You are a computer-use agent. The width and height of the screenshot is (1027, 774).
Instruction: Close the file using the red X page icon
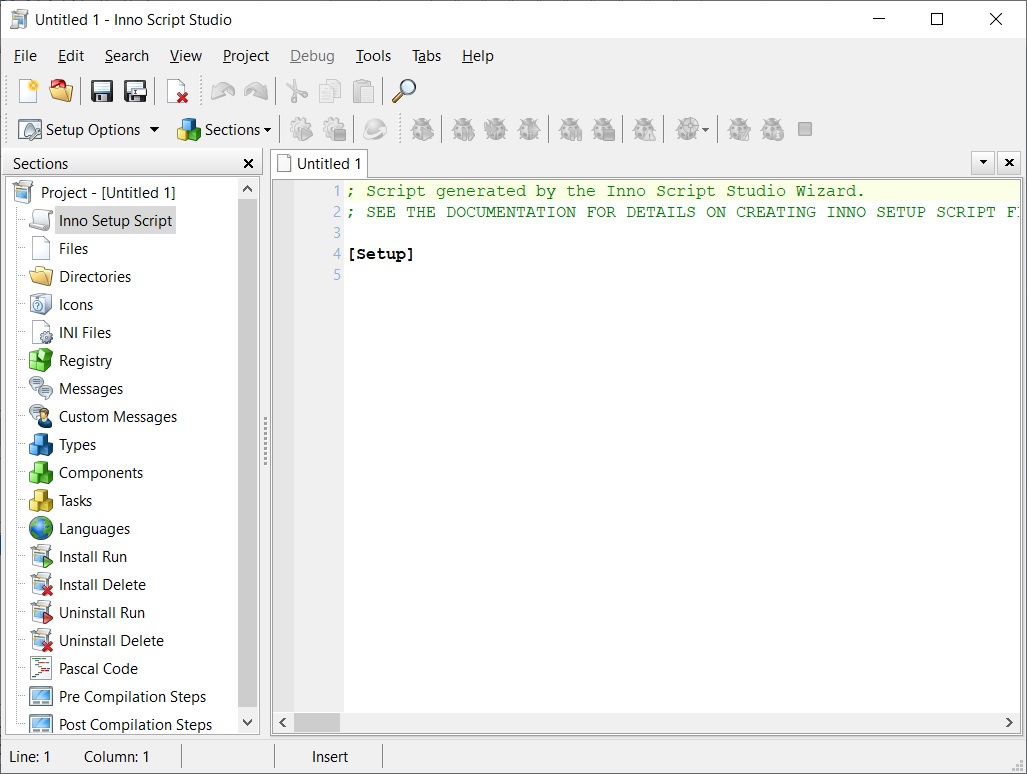[177, 91]
